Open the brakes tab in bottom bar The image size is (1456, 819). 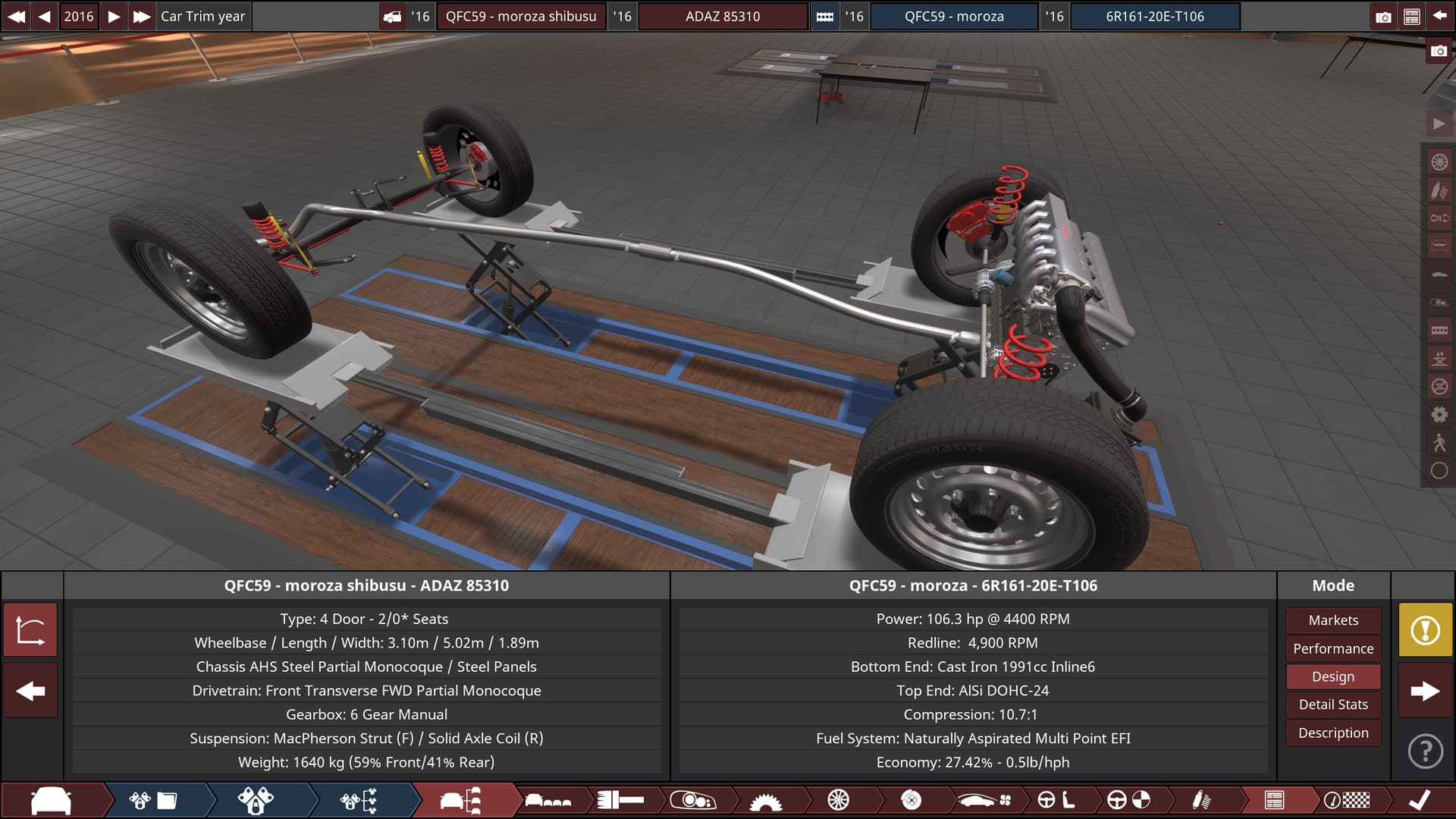click(911, 800)
